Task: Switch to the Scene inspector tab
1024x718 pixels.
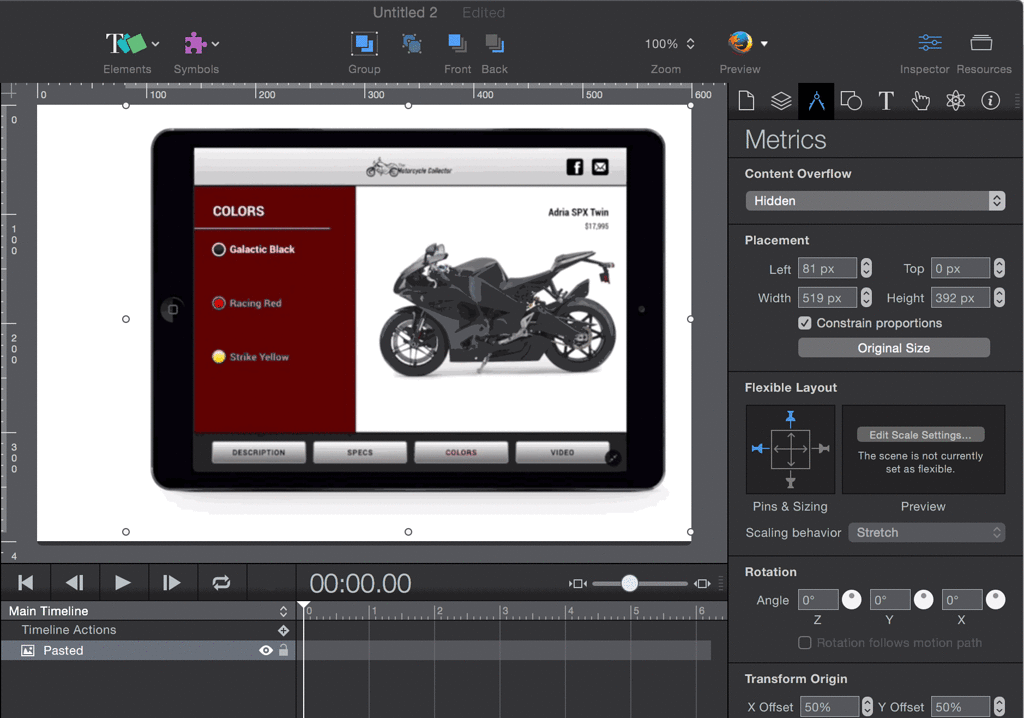Action: tap(782, 100)
